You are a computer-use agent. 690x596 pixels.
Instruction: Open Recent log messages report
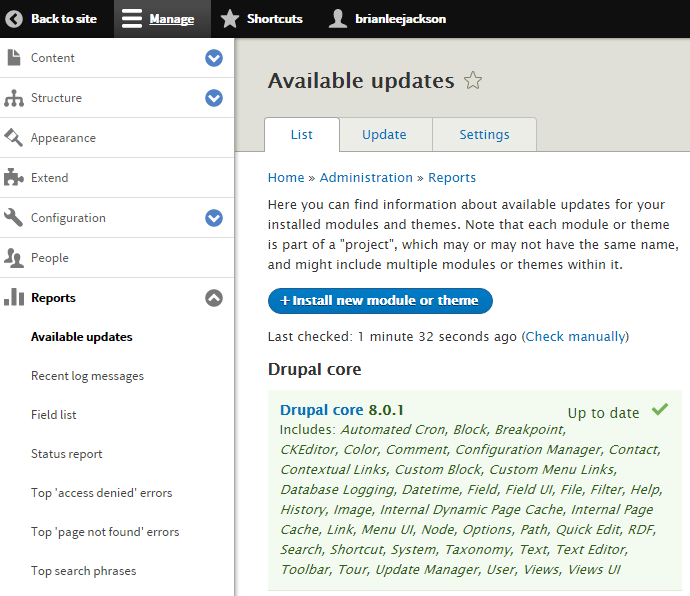tap(88, 376)
